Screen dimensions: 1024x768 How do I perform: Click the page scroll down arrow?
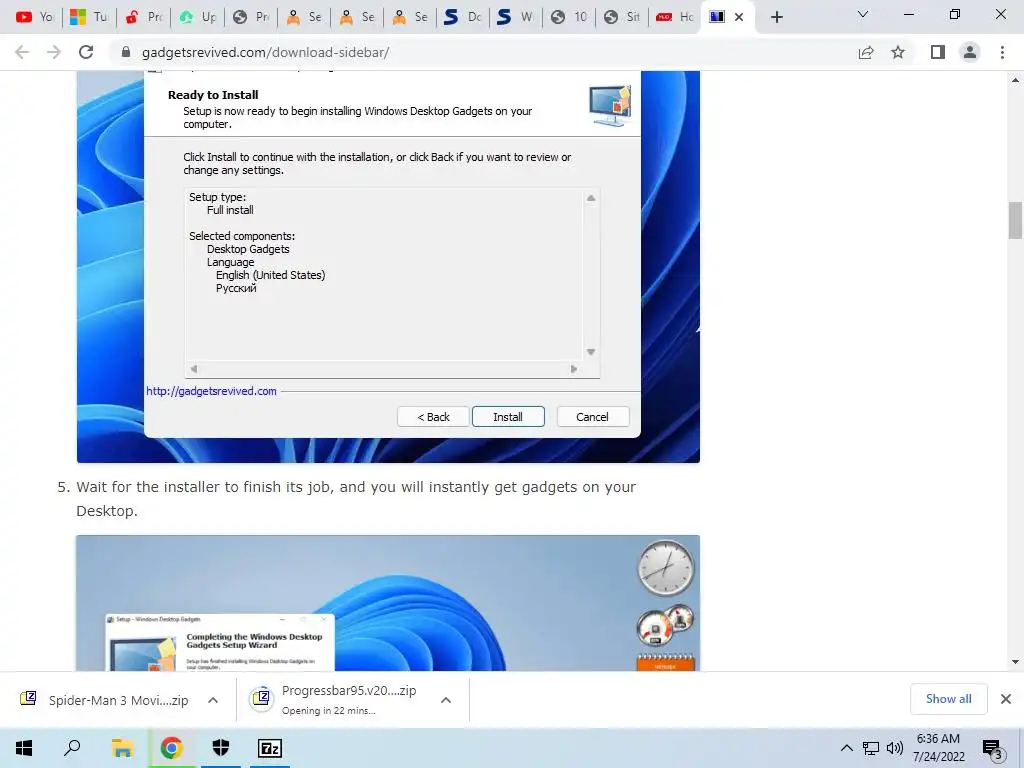(x=1015, y=662)
